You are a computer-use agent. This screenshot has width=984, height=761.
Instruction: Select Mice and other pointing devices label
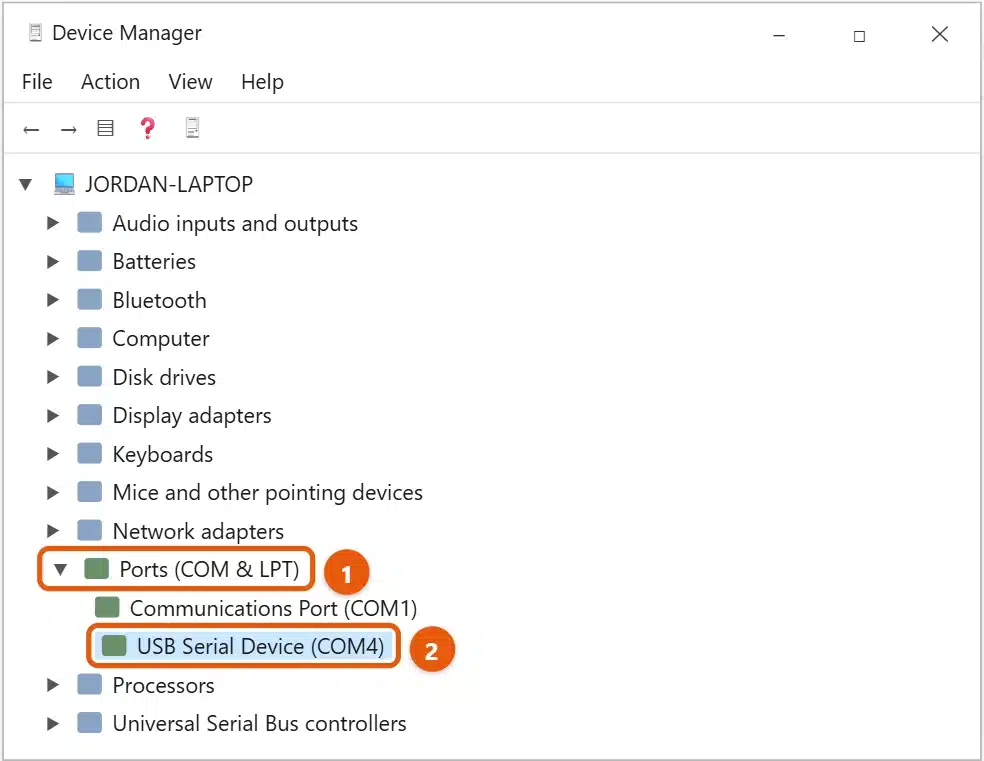(x=268, y=492)
